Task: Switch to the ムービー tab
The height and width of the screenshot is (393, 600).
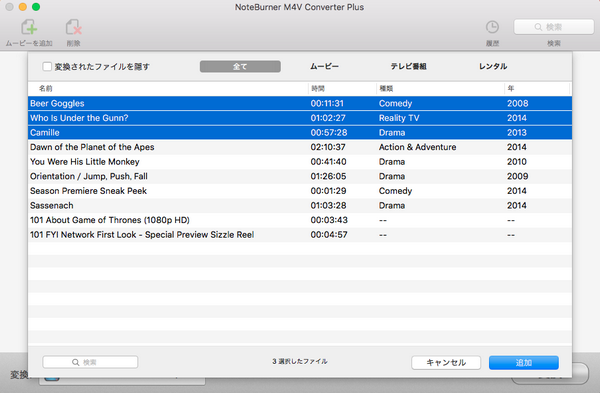Action: [324, 67]
